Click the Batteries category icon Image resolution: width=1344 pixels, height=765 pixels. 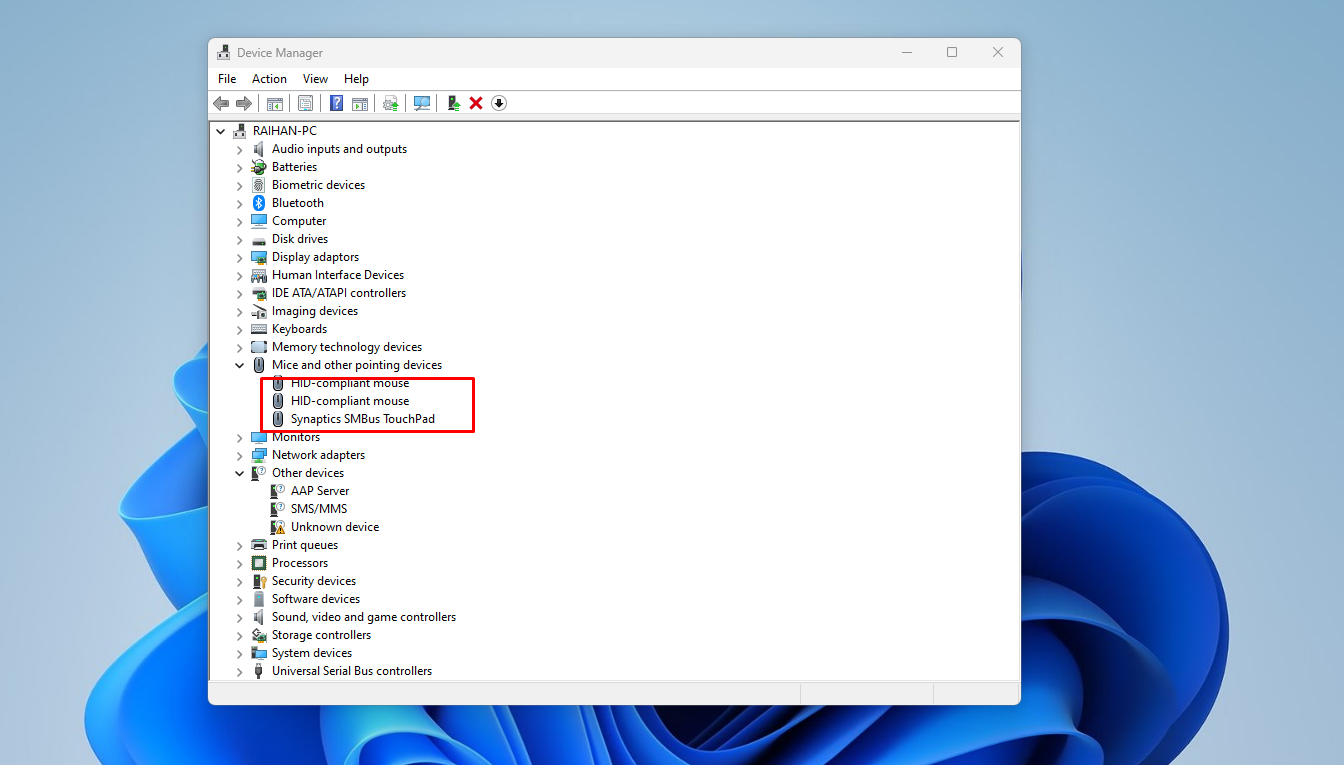coord(259,167)
